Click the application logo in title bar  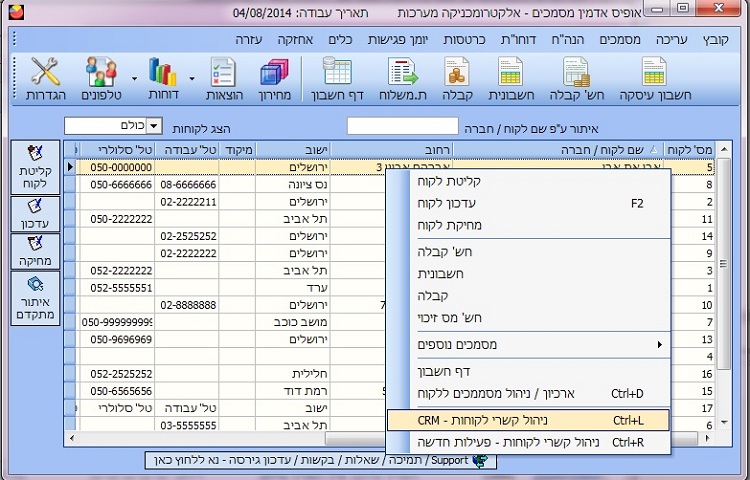coord(16,11)
